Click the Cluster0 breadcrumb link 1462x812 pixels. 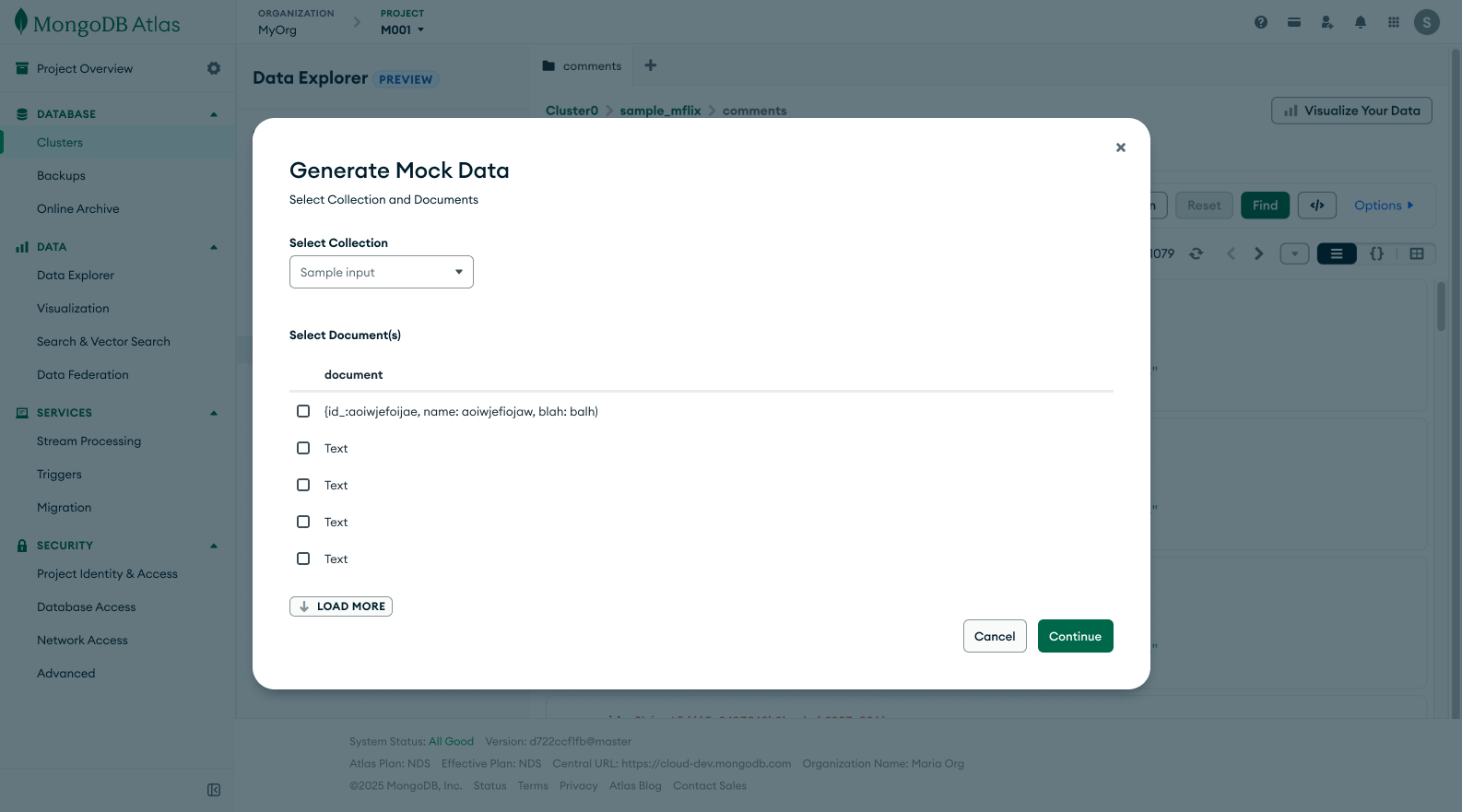572,111
